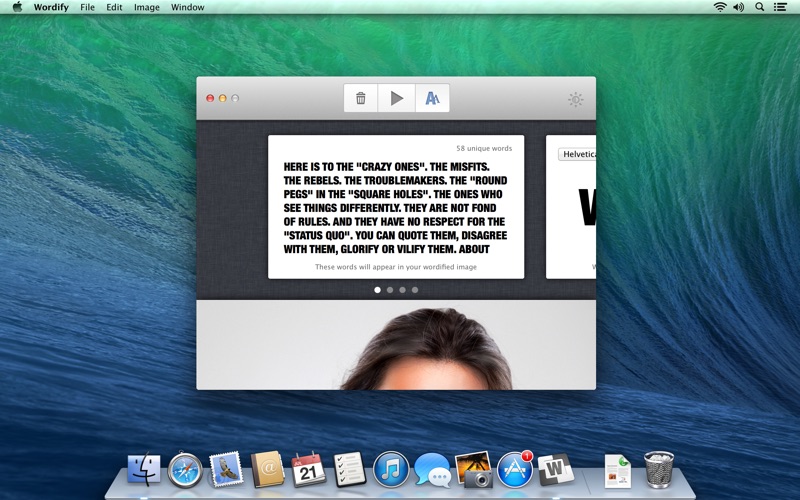Click inside the Crazy Ones text area
800x500 pixels.
[395, 208]
